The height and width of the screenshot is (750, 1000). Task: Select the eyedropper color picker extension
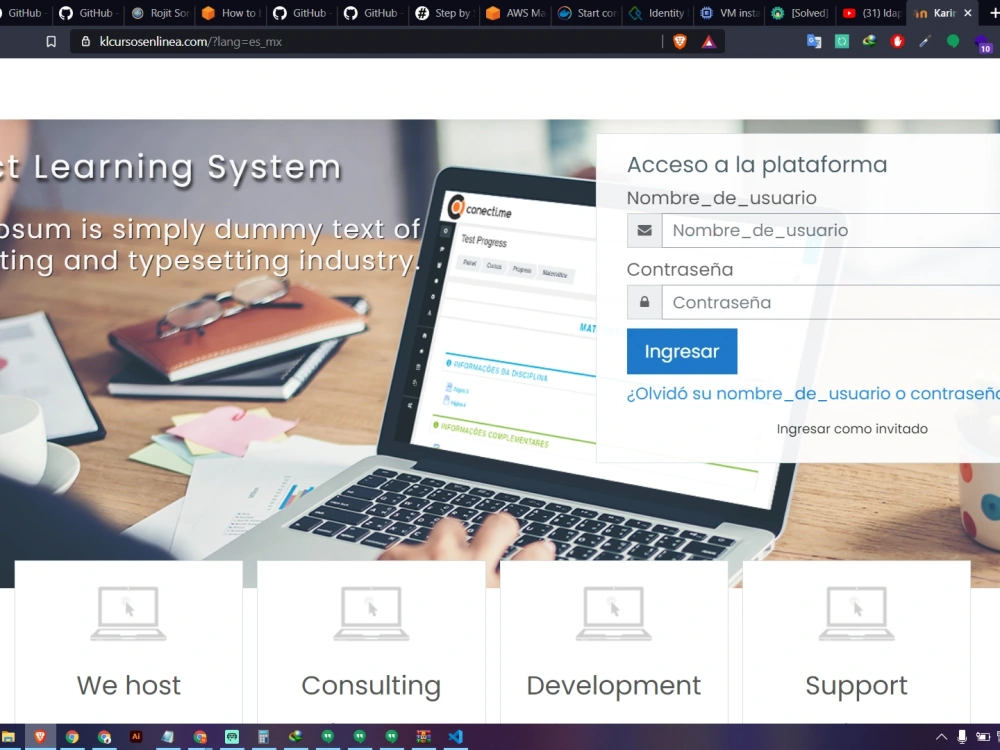coord(925,42)
